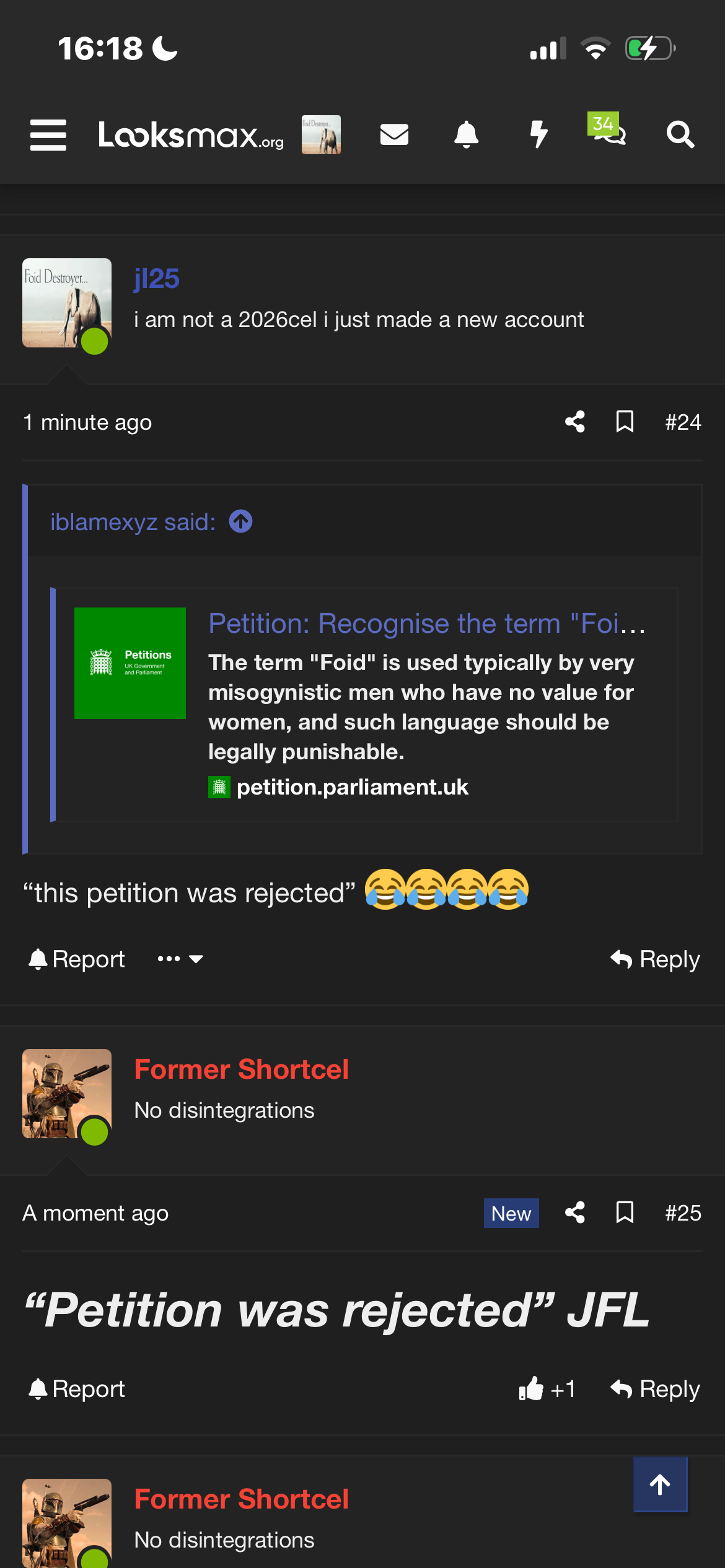Share post #24 via share icon

(575, 422)
